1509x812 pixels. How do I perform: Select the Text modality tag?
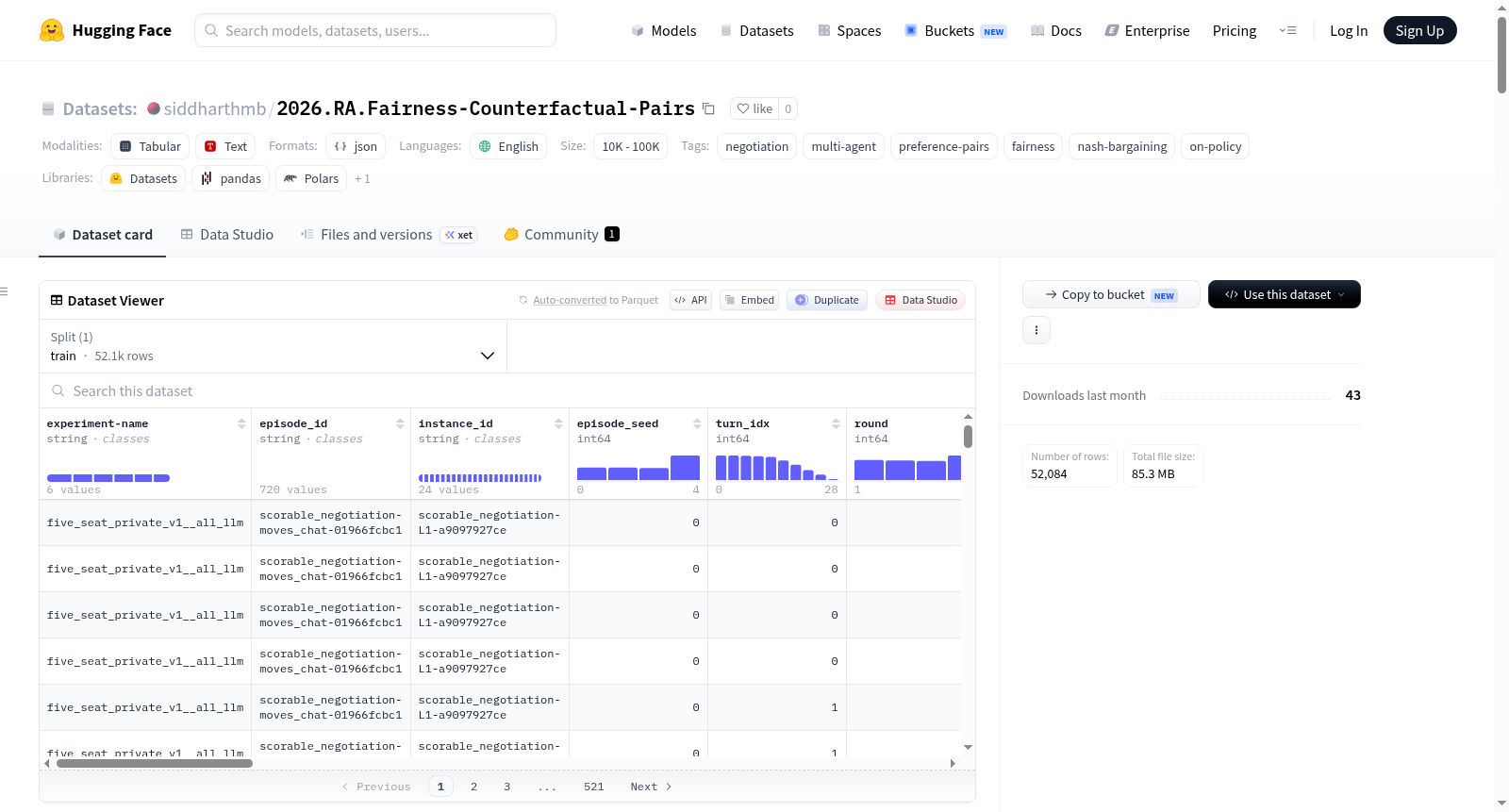225,146
